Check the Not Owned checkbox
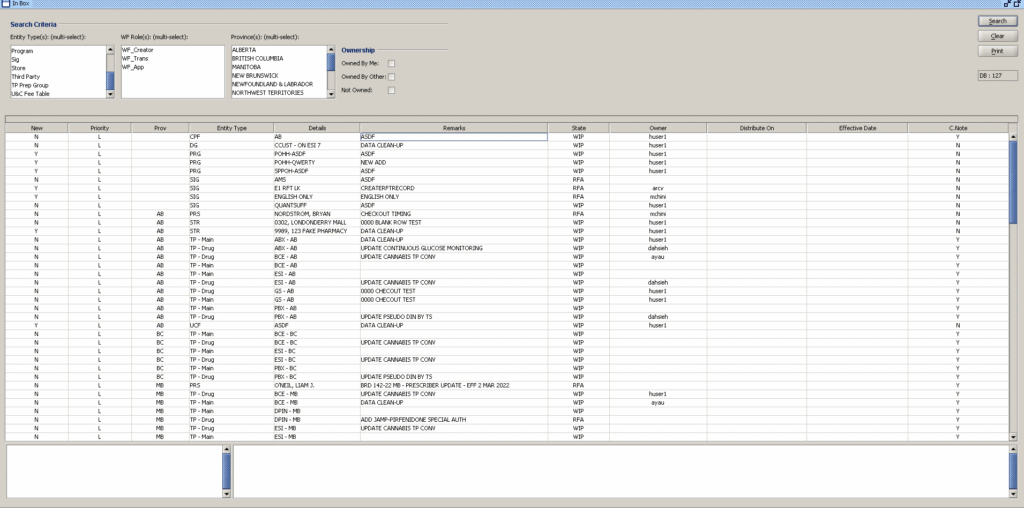The height and width of the screenshot is (508, 1024). click(x=392, y=91)
